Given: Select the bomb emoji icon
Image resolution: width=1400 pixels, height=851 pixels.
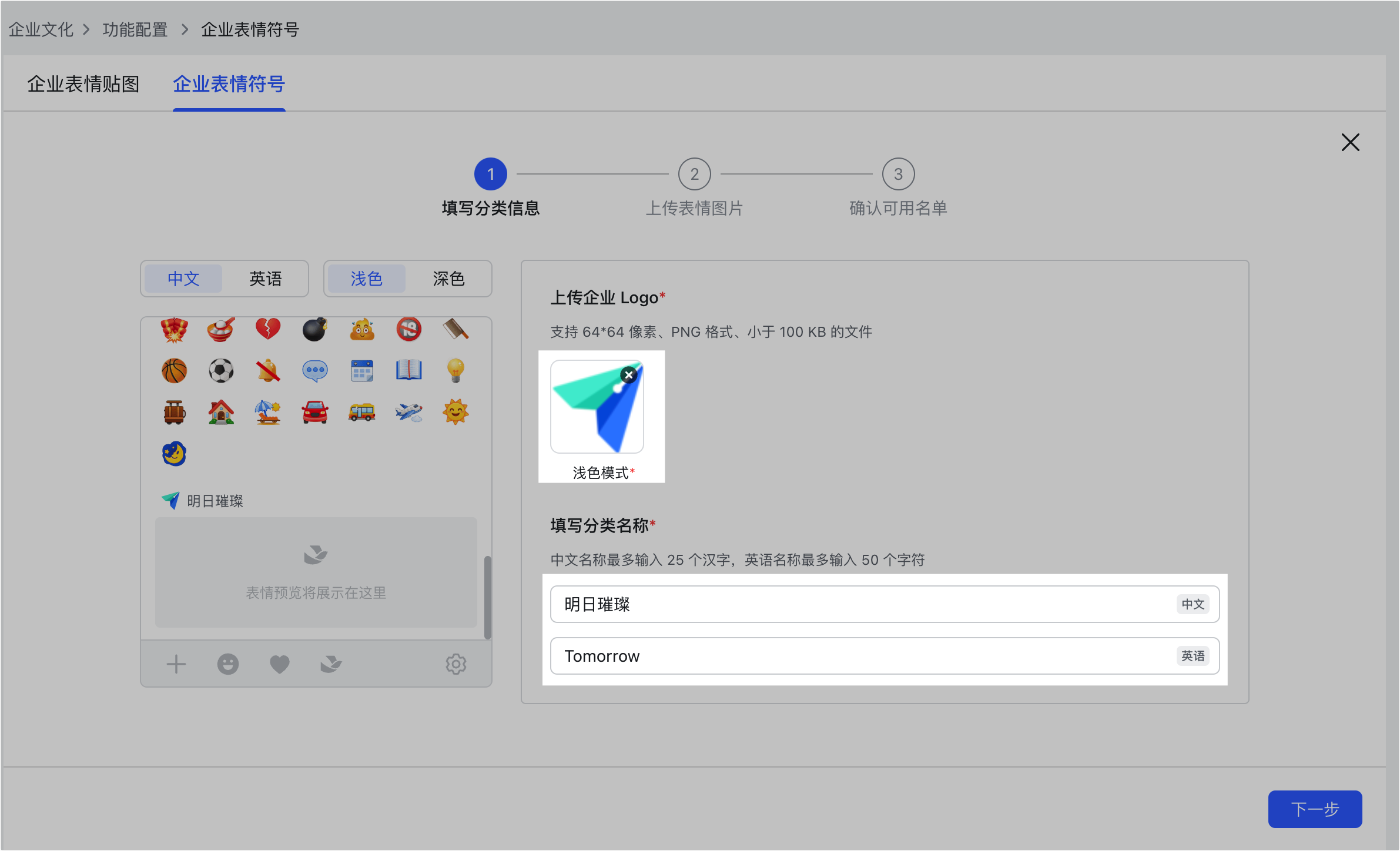Looking at the screenshot, I should (315, 330).
